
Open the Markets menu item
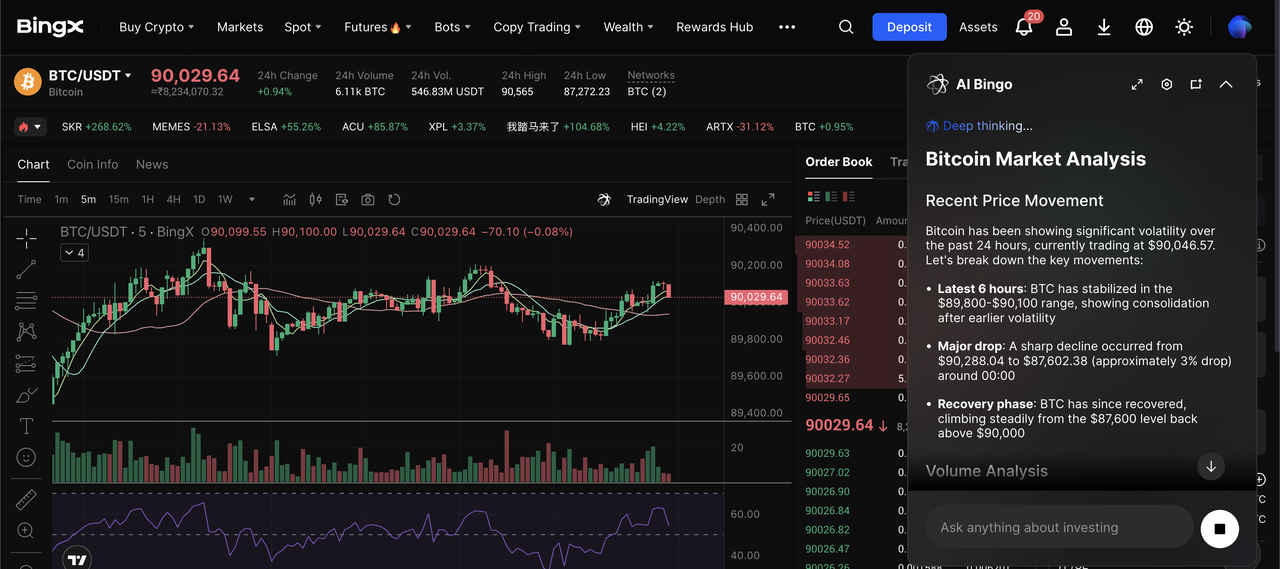[x=240, y=27]
